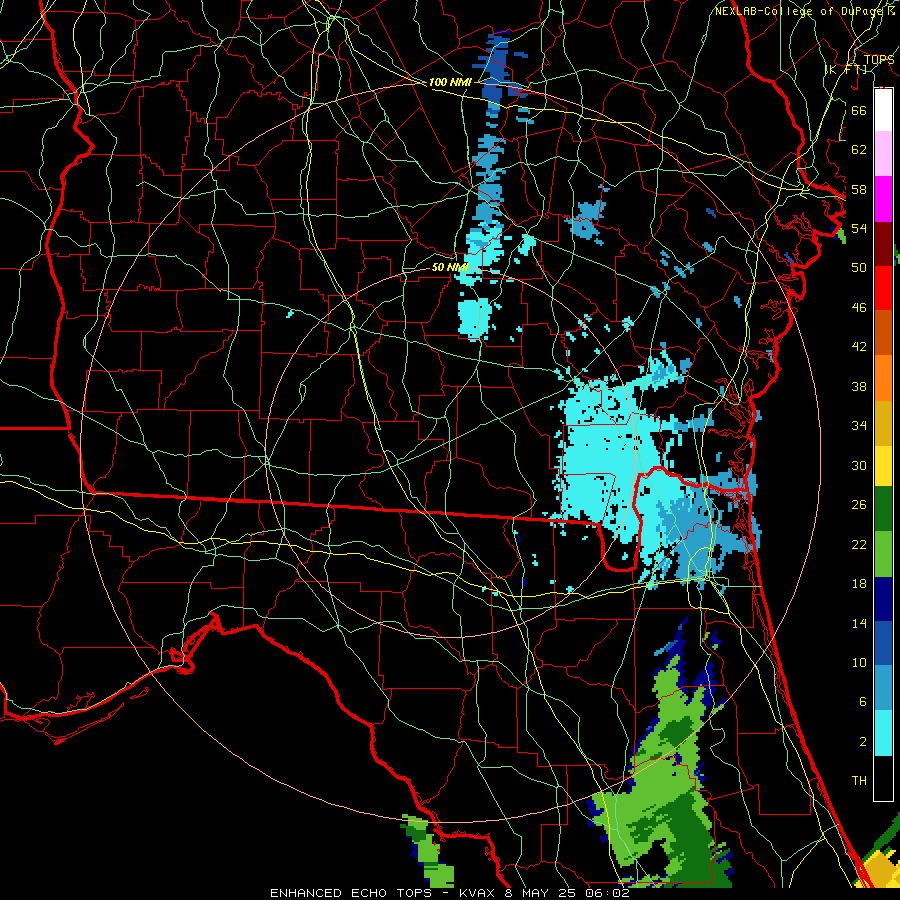Click the legend value 46

859,308
